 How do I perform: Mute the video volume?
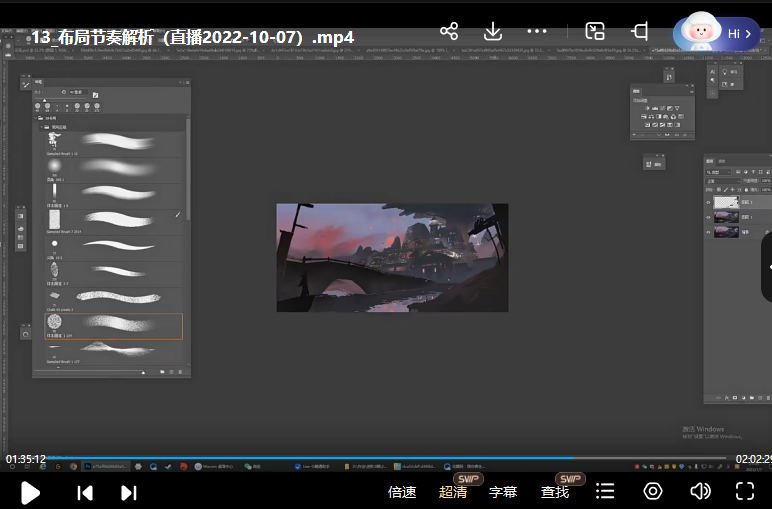700,491
